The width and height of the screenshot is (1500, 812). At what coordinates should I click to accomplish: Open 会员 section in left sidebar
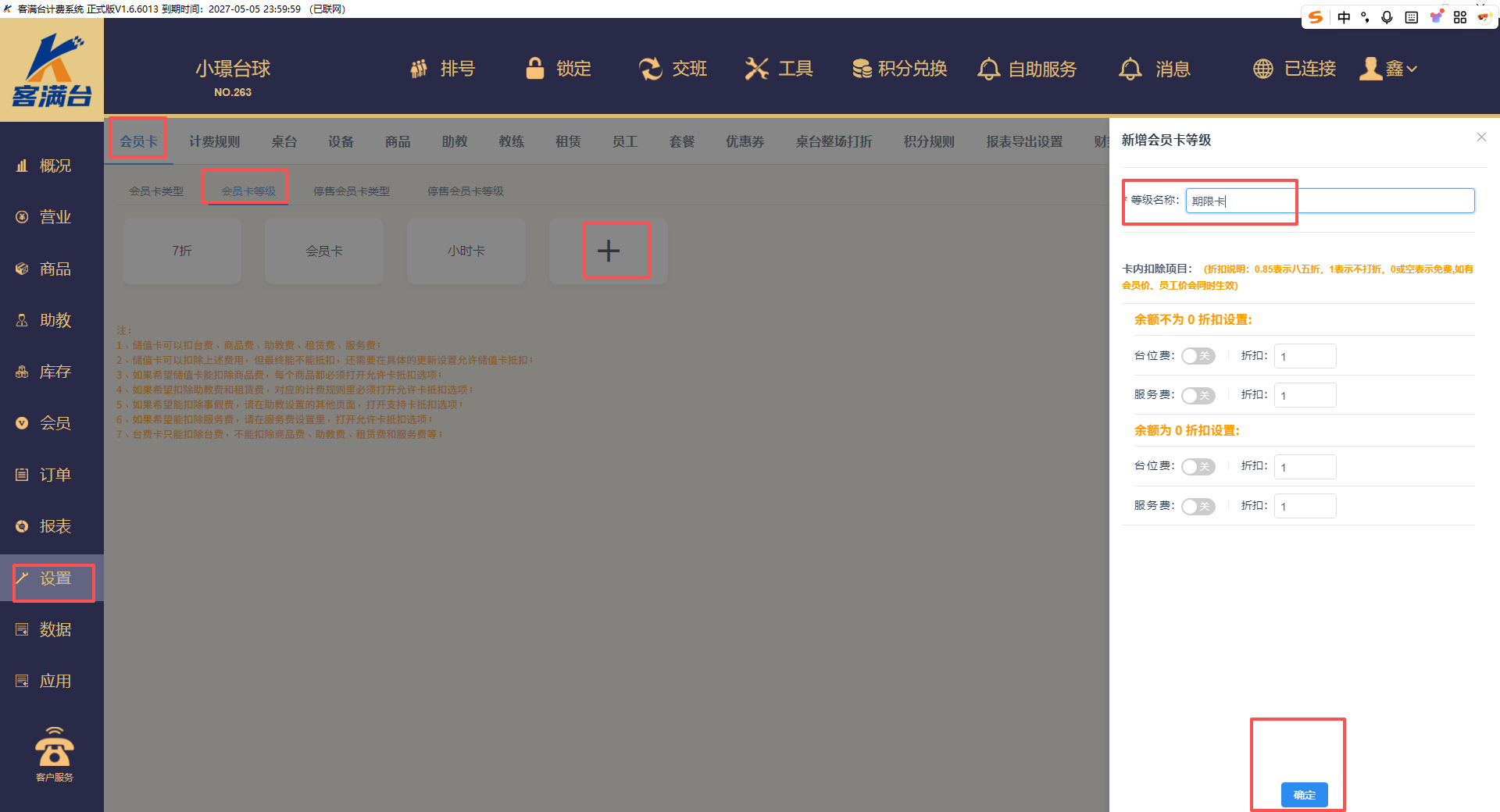pyautogui.click(x=54, y=423)
